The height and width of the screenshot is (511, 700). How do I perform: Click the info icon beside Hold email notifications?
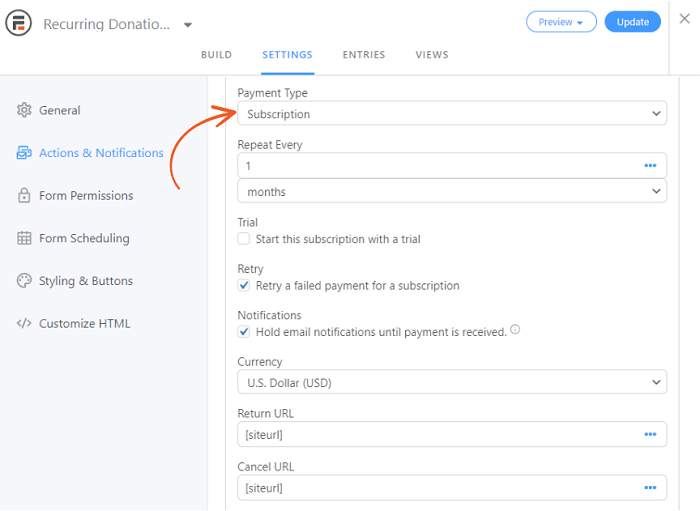pos(515,329)
